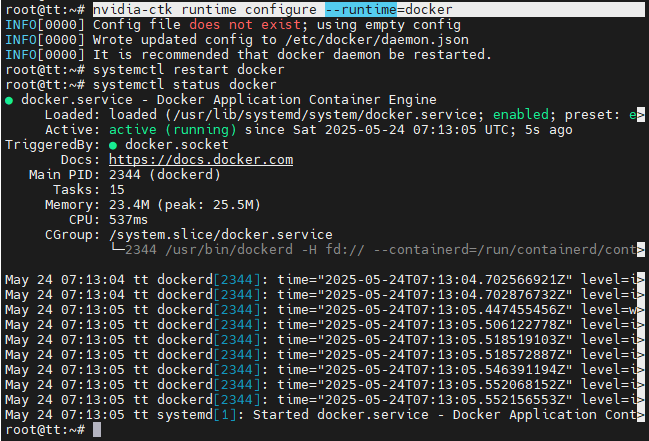649x441 pixels.
Task: Click the 'systemctl status docker' command
Action: (185, 84)
